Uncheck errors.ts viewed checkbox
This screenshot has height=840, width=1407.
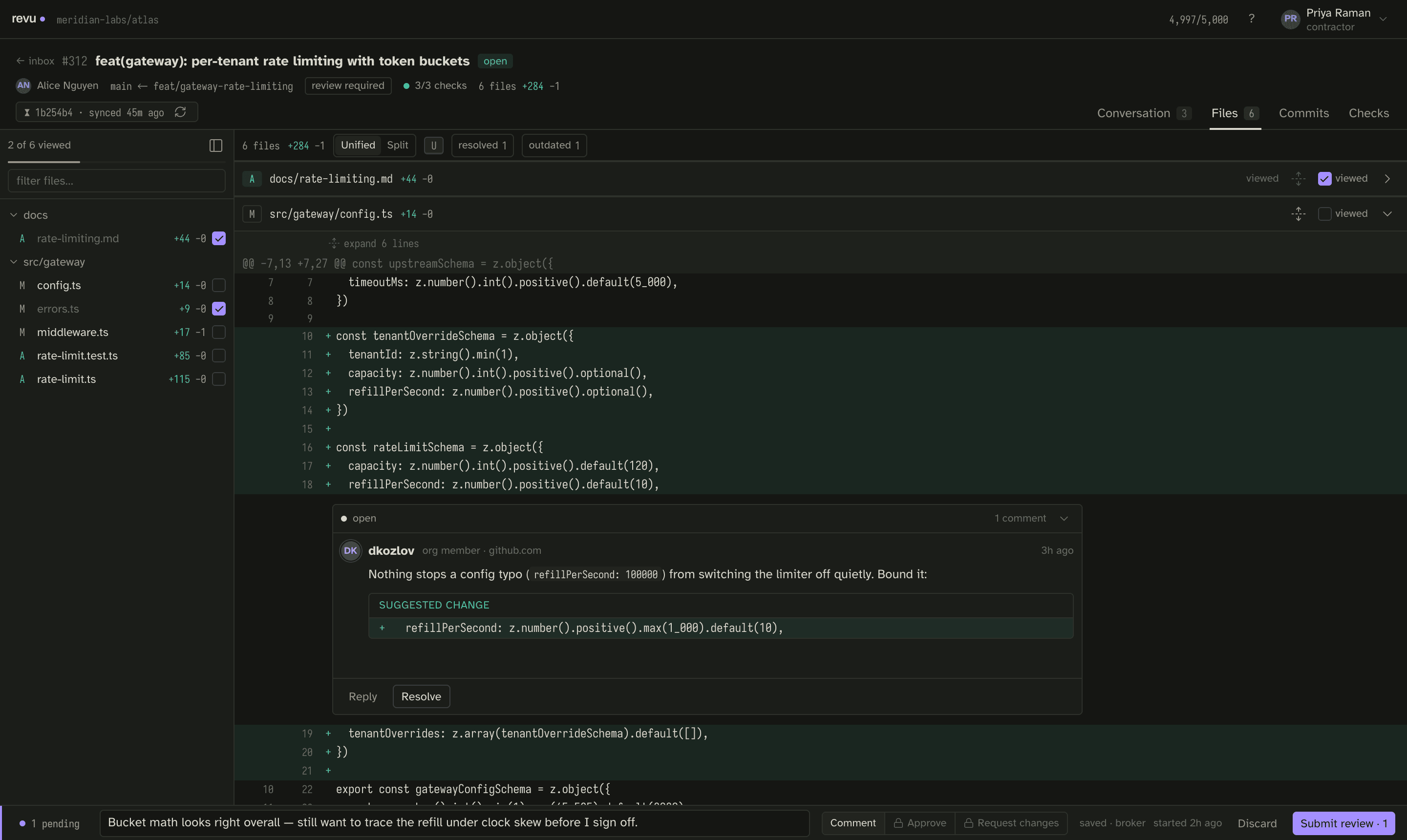coord(218,309)
